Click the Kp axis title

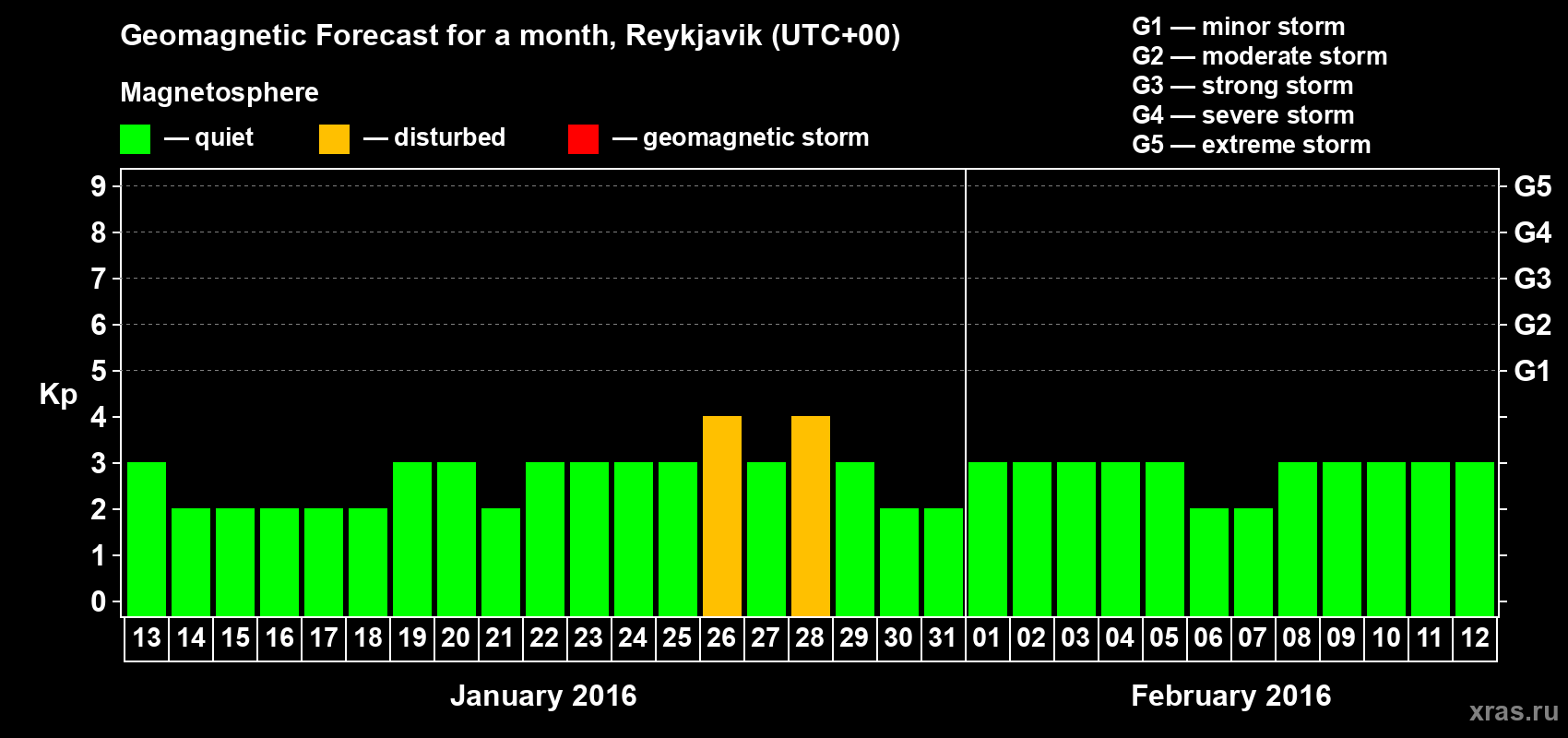tap(58, 395)
